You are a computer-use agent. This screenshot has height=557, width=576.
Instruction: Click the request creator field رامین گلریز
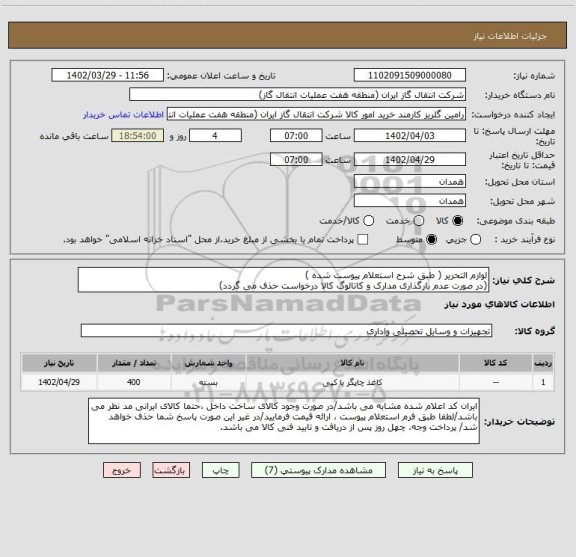coord(316,115)
